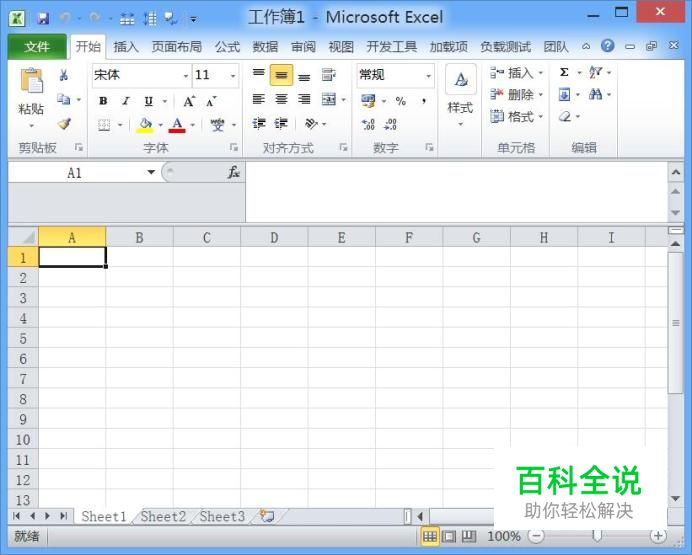692x555 pixels.
Task: Click the insert new worksheet button
Action: 267,516
